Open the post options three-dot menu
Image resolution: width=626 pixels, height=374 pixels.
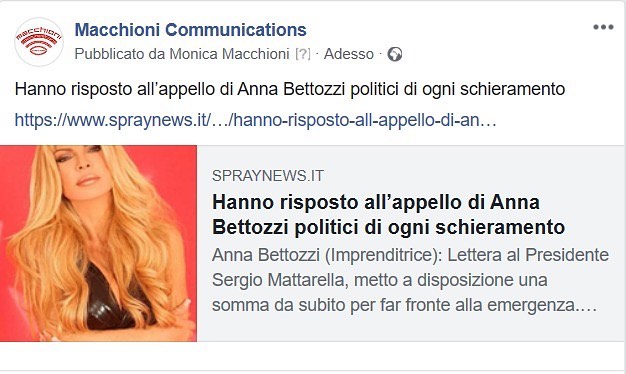[x=603, y=27]
